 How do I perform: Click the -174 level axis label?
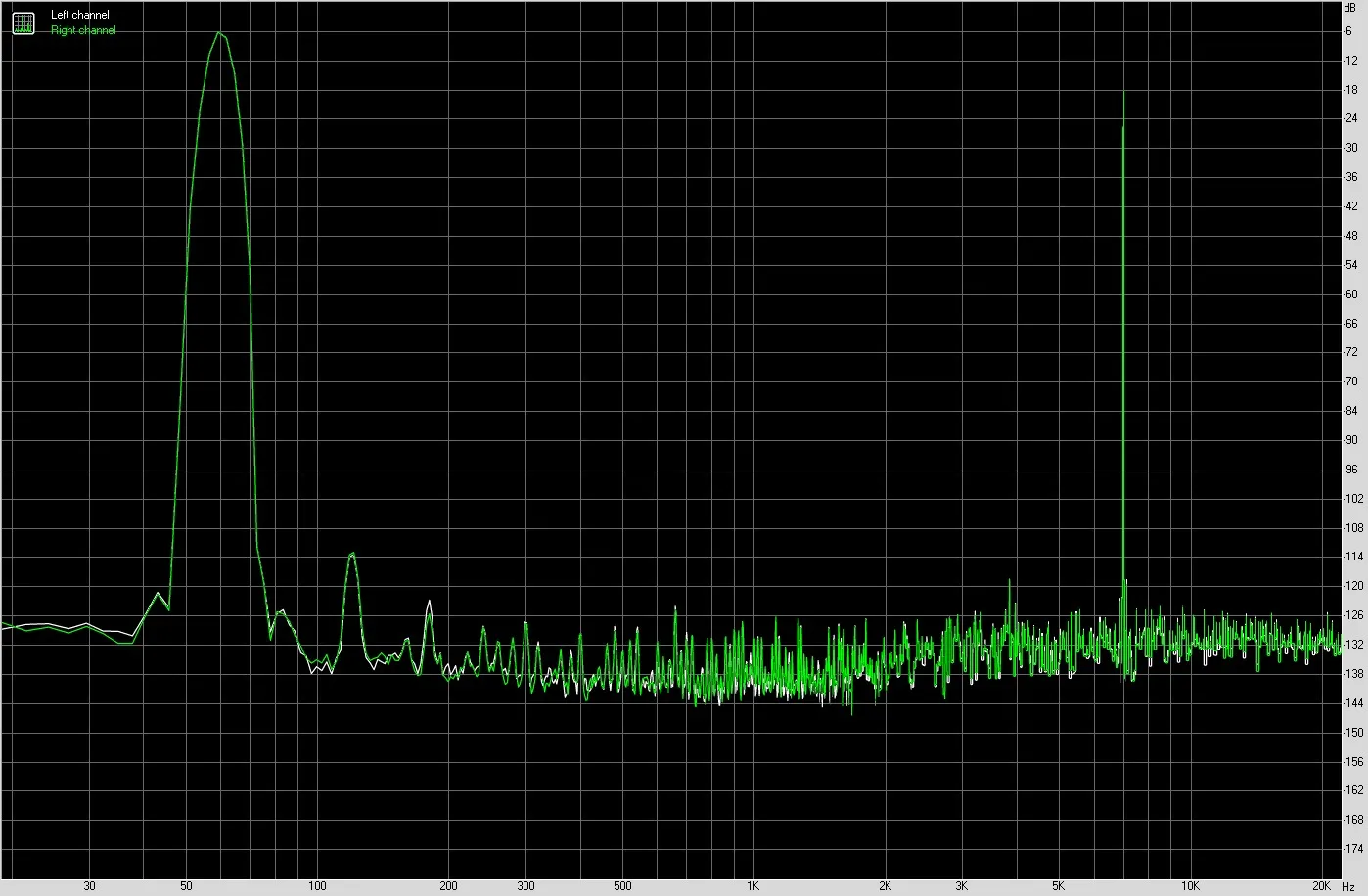click(x=1353, y=849)
